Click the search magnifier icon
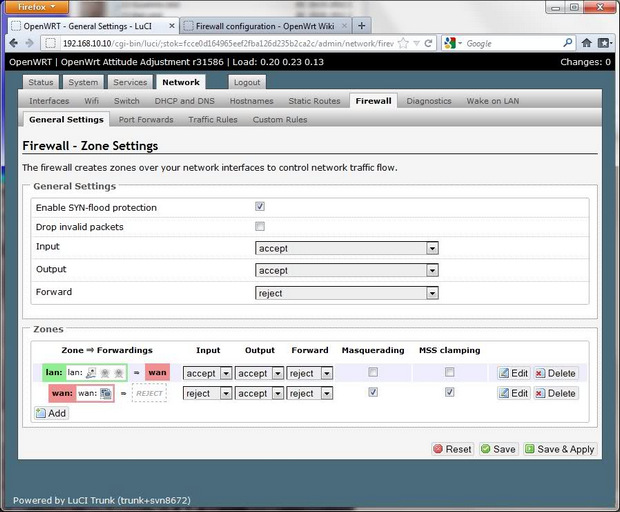This screenshot has height=512, width=620. click(567, 42)
